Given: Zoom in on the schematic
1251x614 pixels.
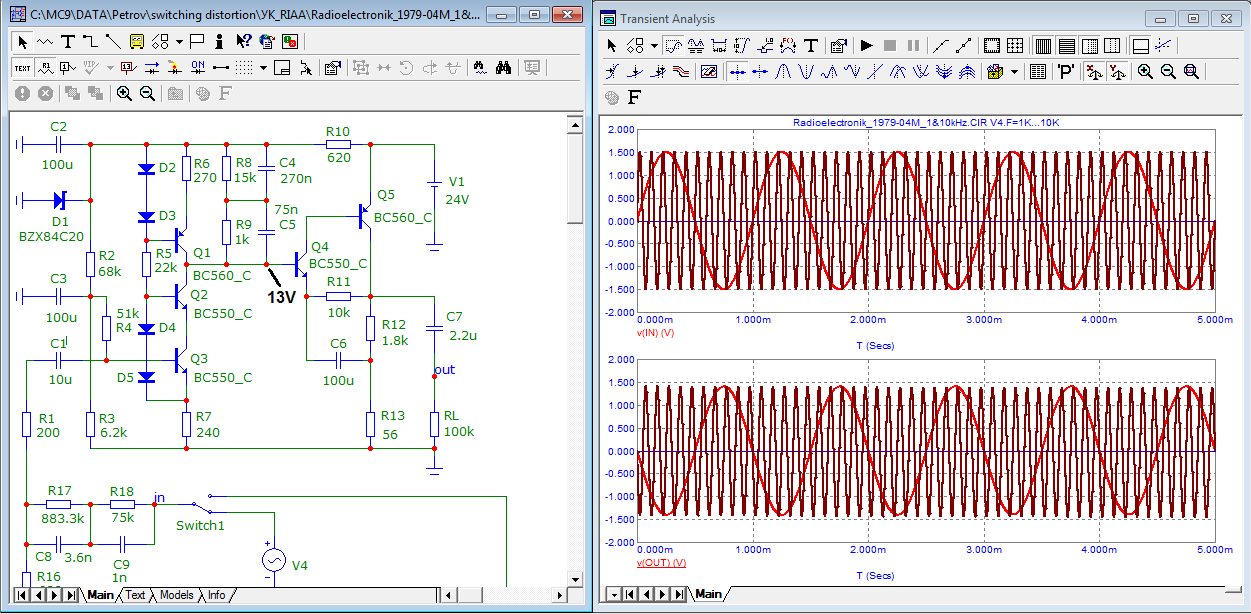Looking at the screenshot, I should (x=124, y=93).
